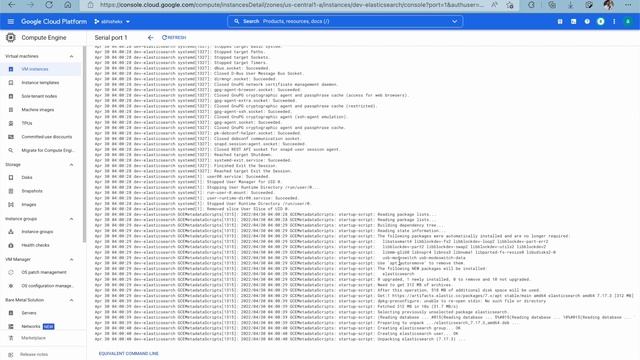Open the help question mark icon

click(587, 21)
